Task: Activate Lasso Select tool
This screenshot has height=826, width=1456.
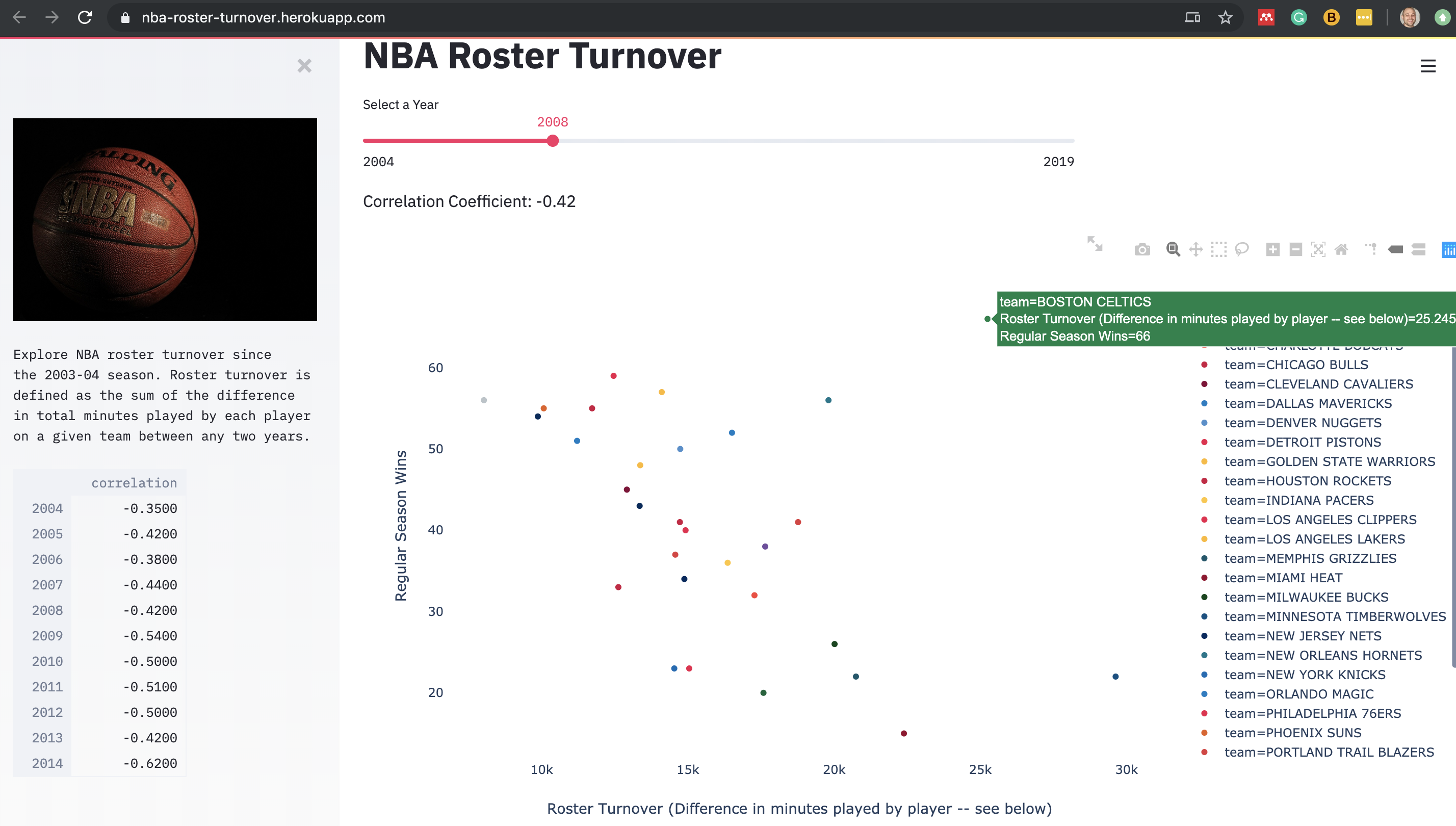Action: click(x=1241, y=250)
